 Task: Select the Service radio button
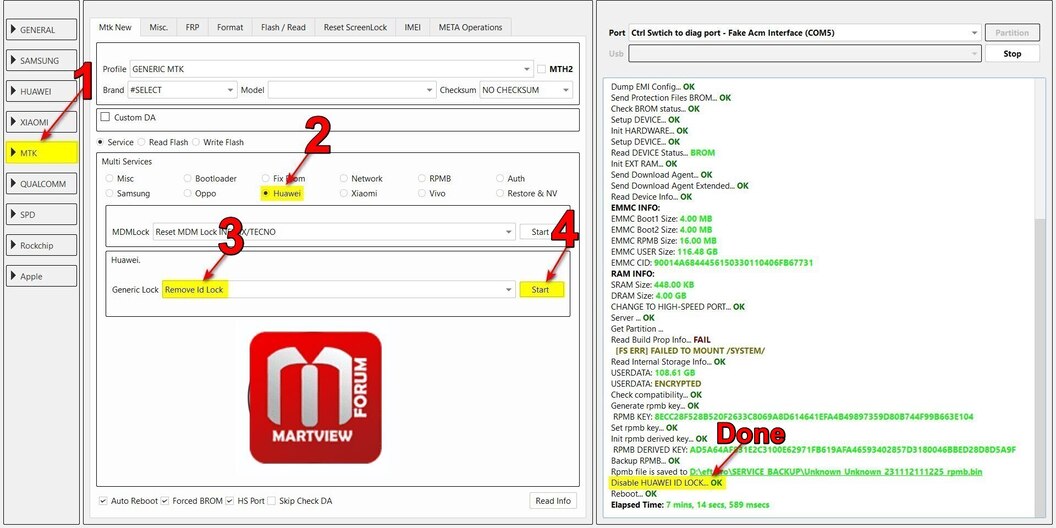point(102,142)
